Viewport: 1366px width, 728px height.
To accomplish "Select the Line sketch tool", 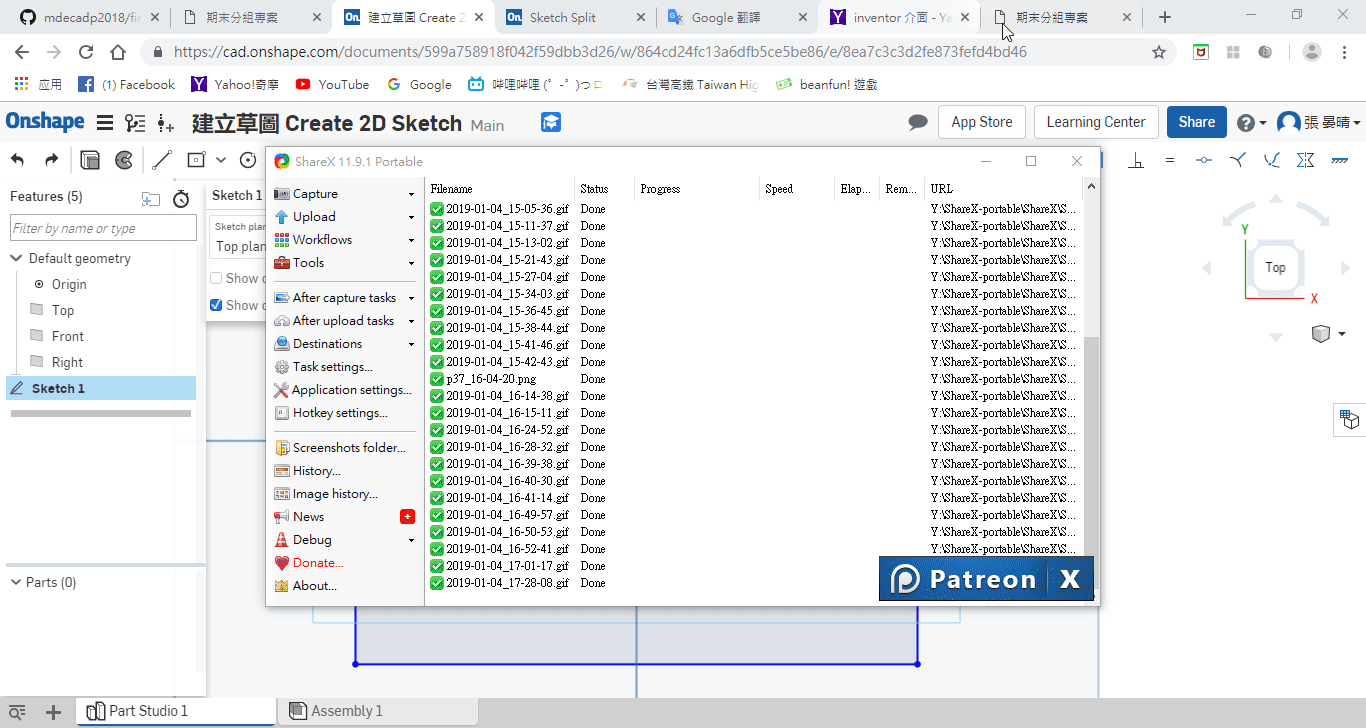I will (162, 160).
